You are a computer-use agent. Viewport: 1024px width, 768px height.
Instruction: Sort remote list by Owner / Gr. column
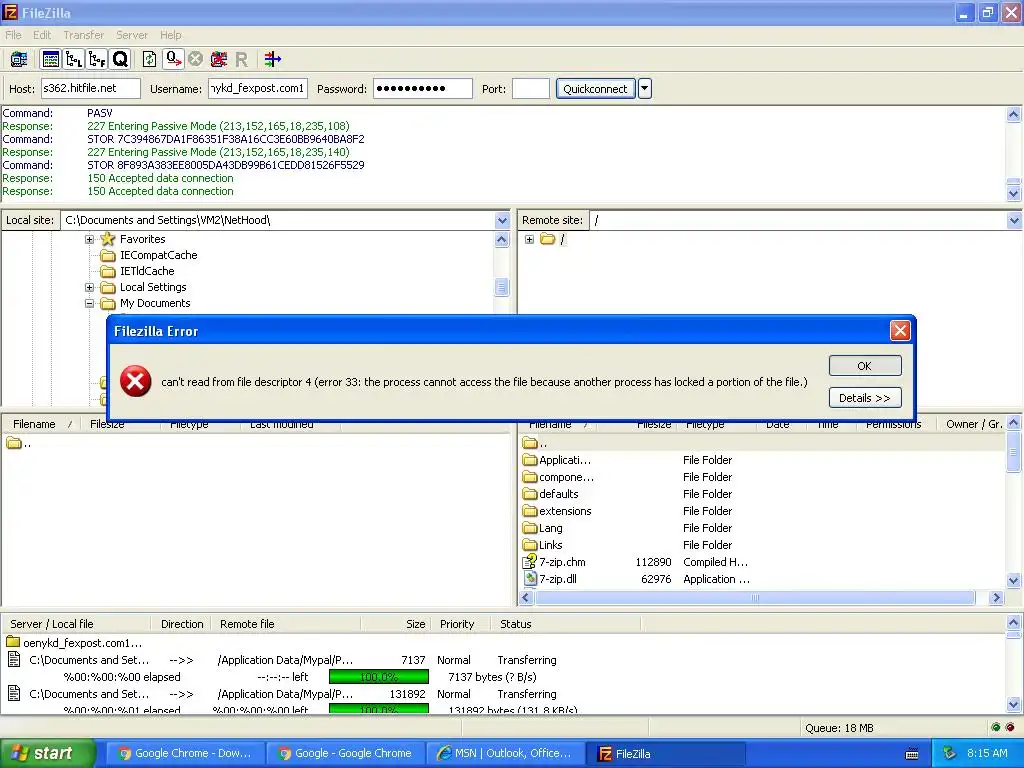click(x=973, y=424)
